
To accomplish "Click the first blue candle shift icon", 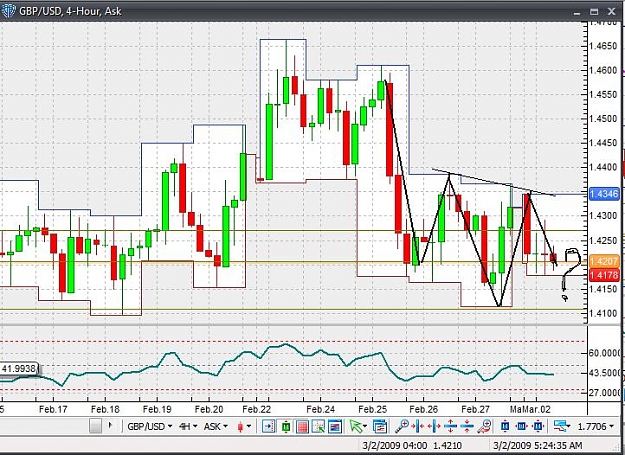I will click(505, 427).
